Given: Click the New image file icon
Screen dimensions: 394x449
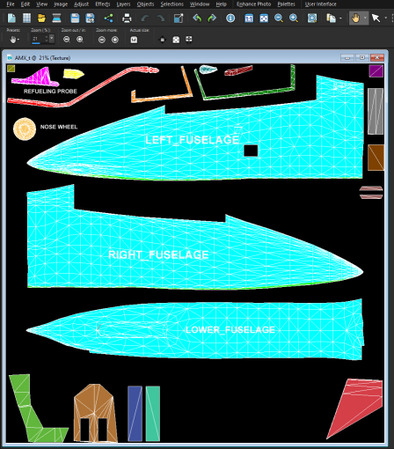Looking at the screenshot, I should [12, 18].
